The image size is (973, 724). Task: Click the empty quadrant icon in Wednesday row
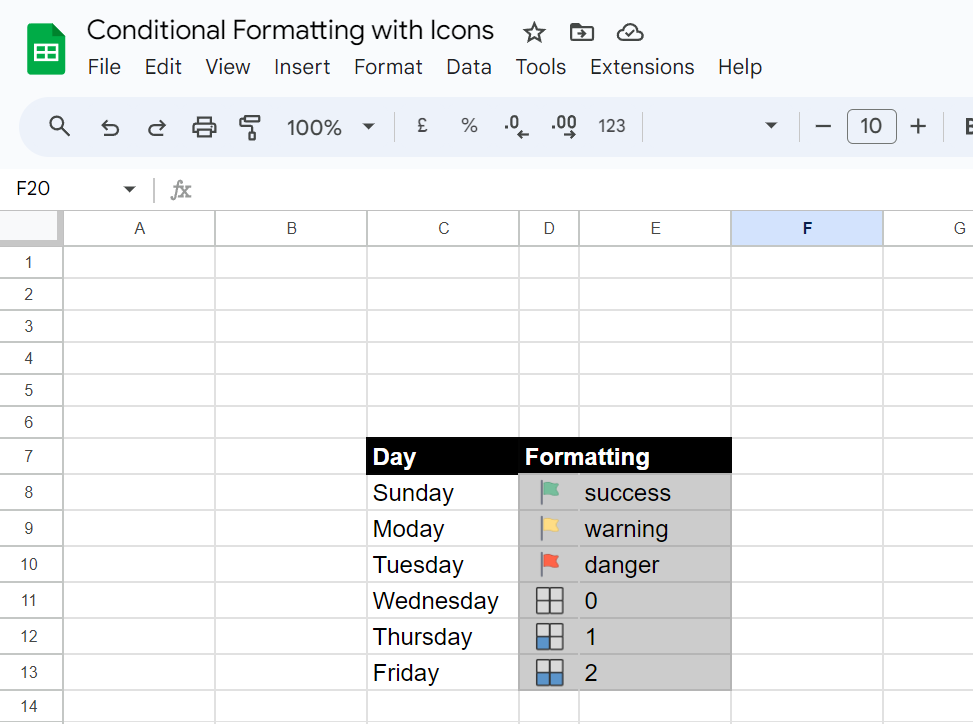[549, 601]
